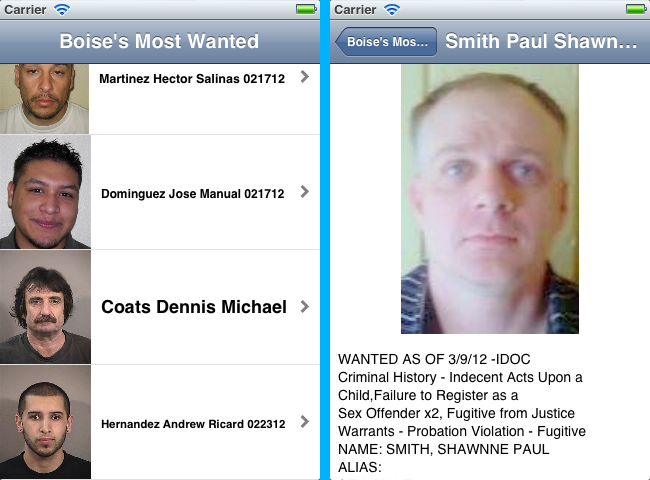Viewport: 650px width, 480px height.
Task: Expand Dominguez Jose Manual row chevron
Action: tap(305, 192)
